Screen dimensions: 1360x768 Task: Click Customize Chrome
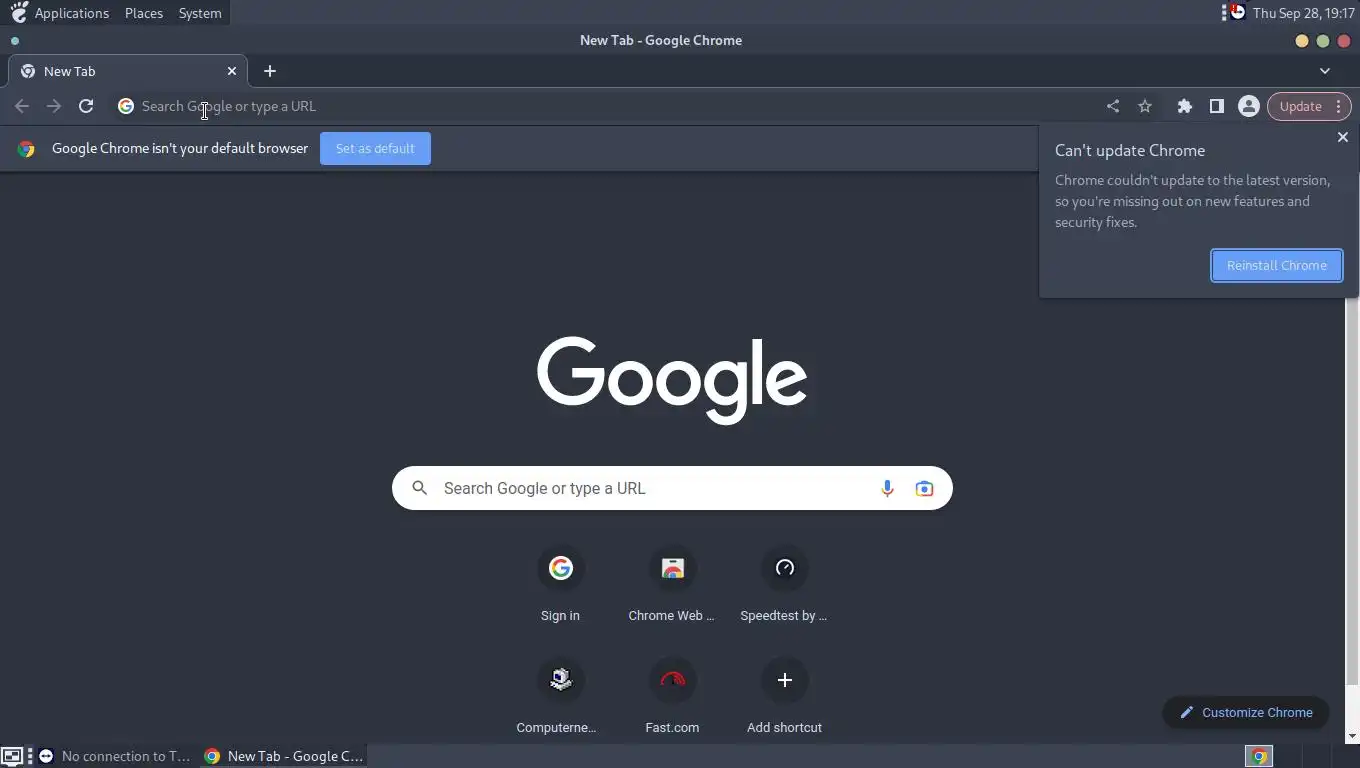(1246, 712)
